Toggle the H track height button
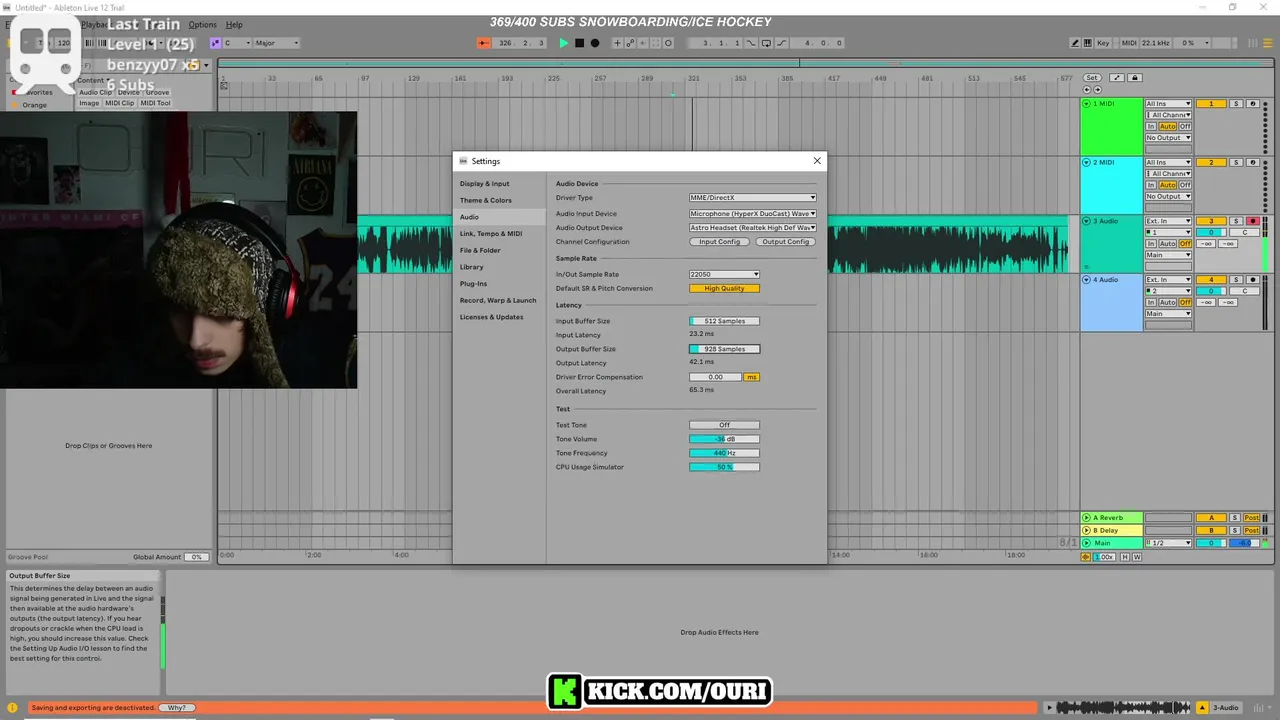 pos(1125,557)
